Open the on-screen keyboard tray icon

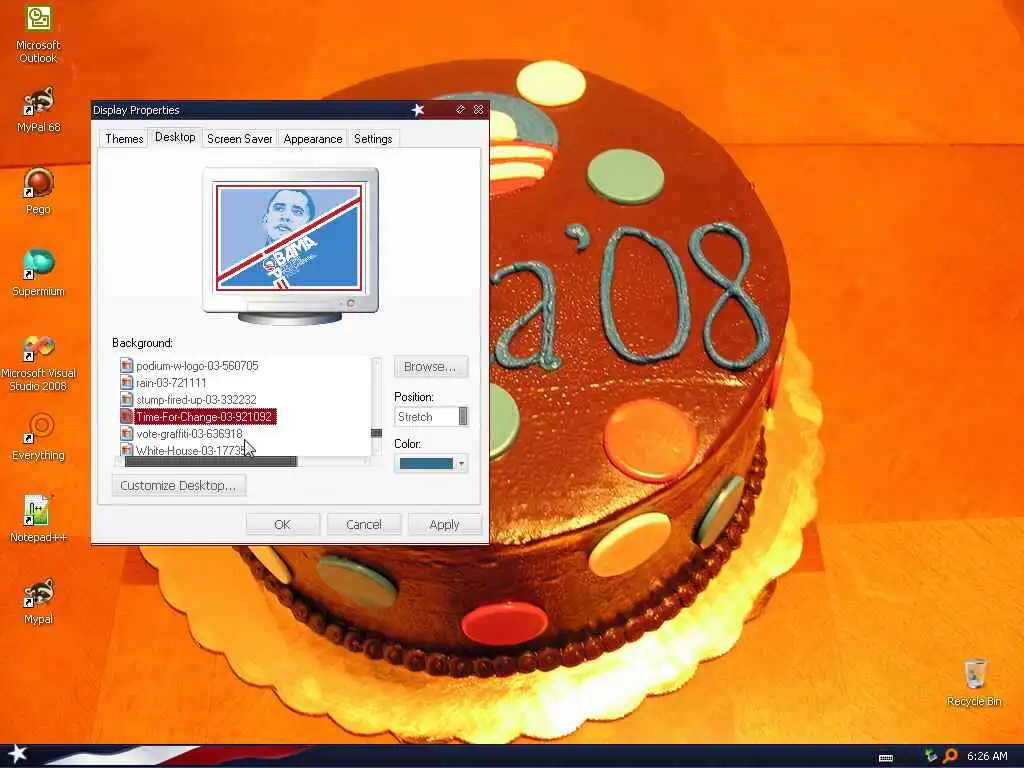point(886,758)
